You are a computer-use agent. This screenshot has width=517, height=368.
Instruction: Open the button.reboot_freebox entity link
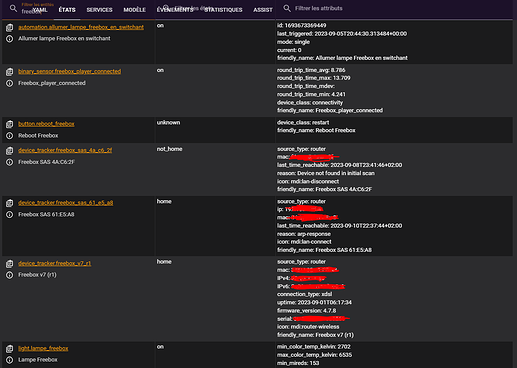(46, 124)
